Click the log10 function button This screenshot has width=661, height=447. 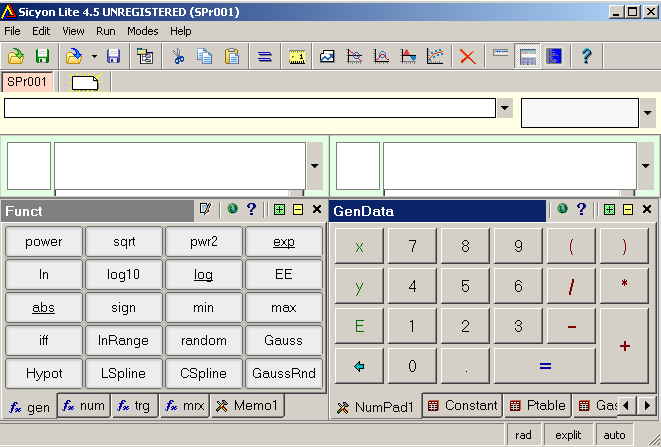click(x=124, y=275)
